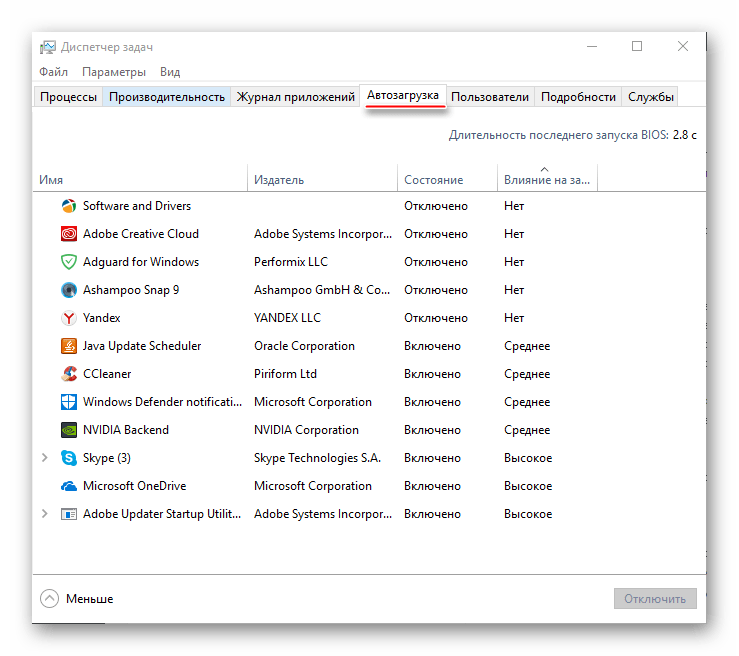Select the Ashampoo Snap 9 entry
Image resolution: width=739 pixels, height=656 pixels.
point(131,290)
